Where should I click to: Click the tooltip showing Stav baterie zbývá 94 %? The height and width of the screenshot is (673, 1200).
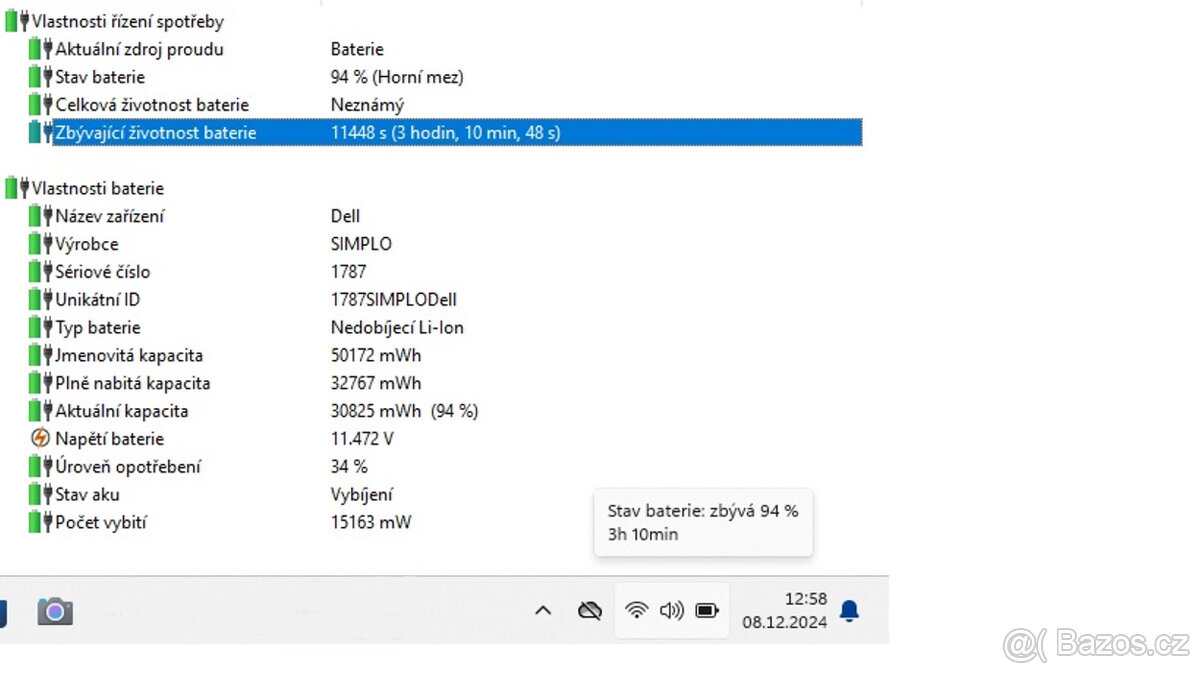[x=703, y=522]
